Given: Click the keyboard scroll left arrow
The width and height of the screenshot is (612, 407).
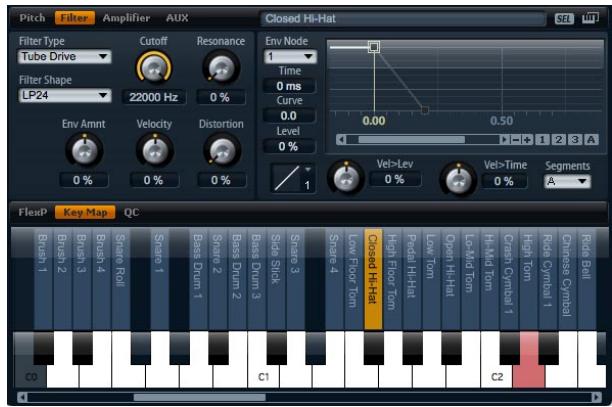Looking at the screenshot, I should (22, 398).
